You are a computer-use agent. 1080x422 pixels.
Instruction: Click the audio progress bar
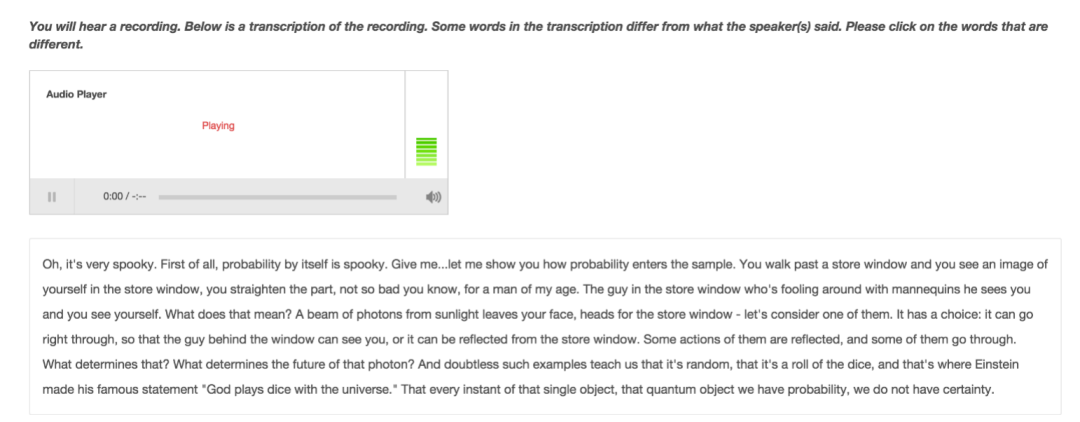pos(278,197)
